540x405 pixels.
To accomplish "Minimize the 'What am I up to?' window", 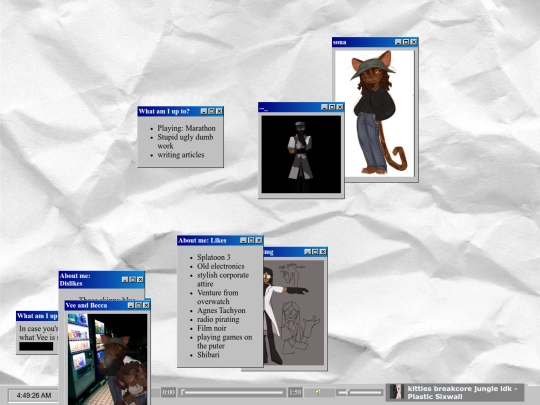I will [x=204, y=111].
